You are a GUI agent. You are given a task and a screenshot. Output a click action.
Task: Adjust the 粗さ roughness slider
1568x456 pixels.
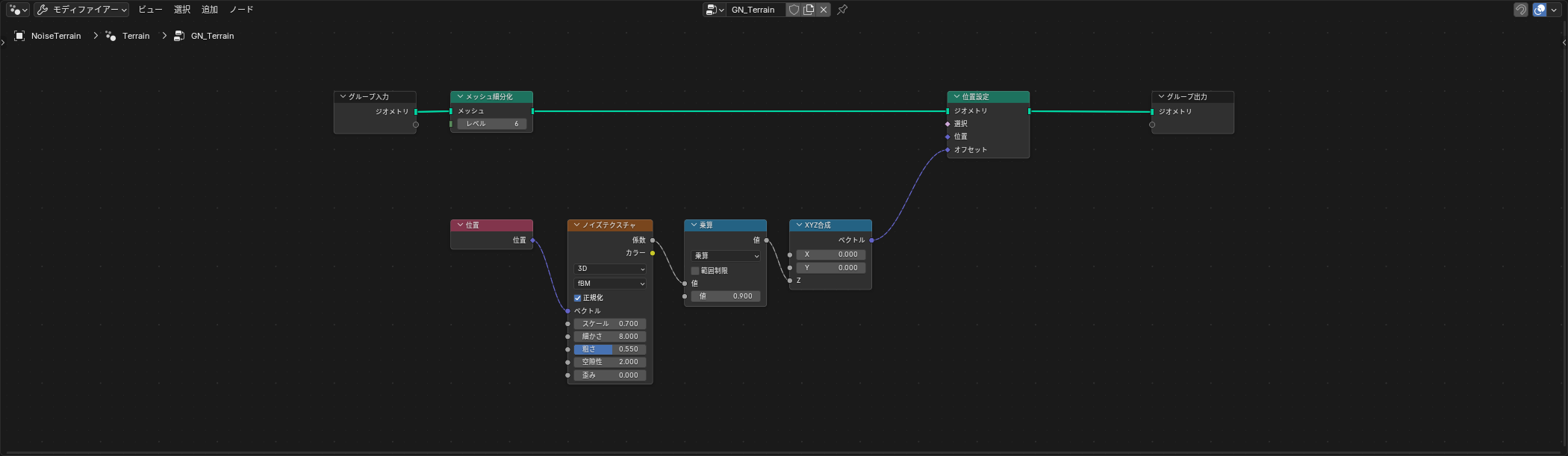[x=610, y=349]
